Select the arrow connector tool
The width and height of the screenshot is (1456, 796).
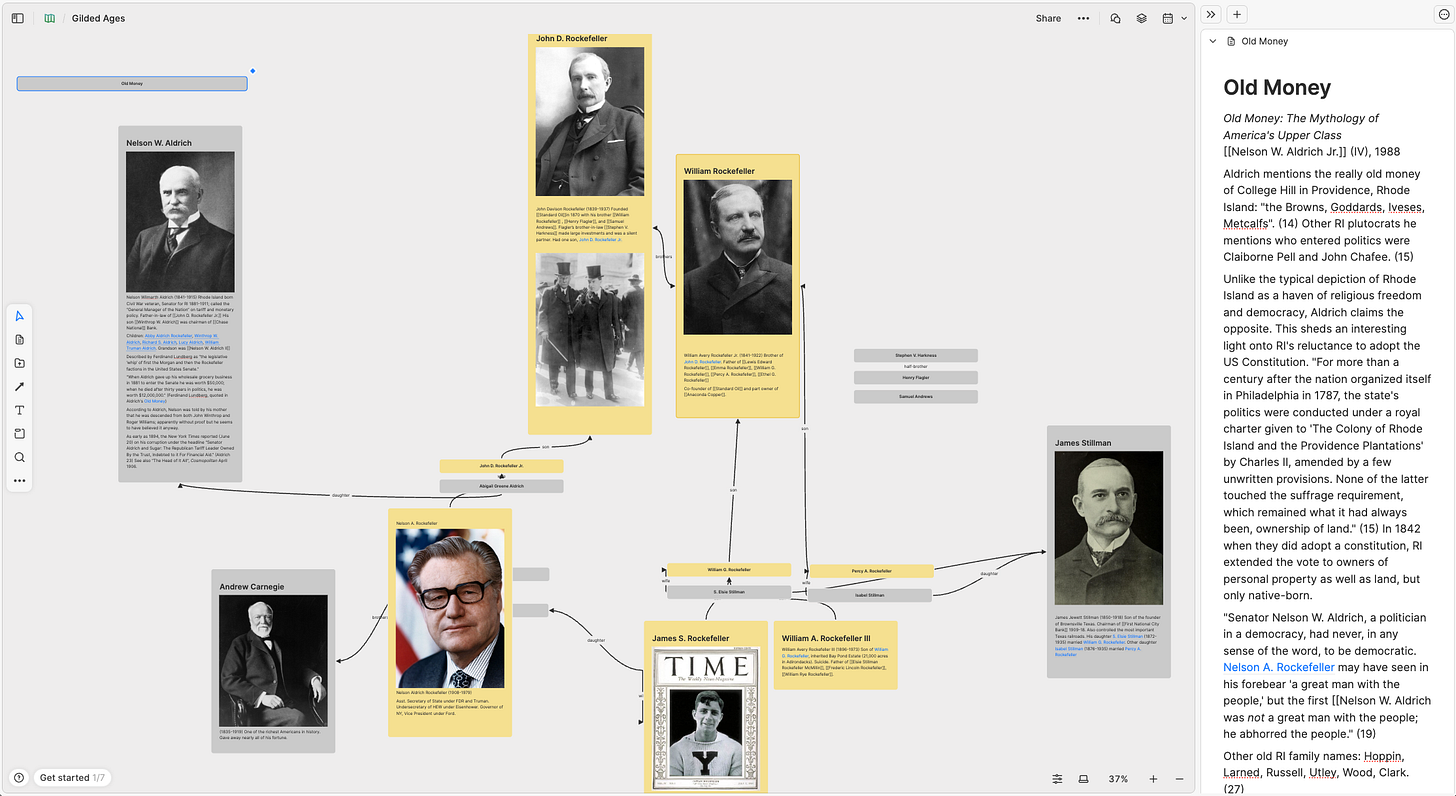19,387
